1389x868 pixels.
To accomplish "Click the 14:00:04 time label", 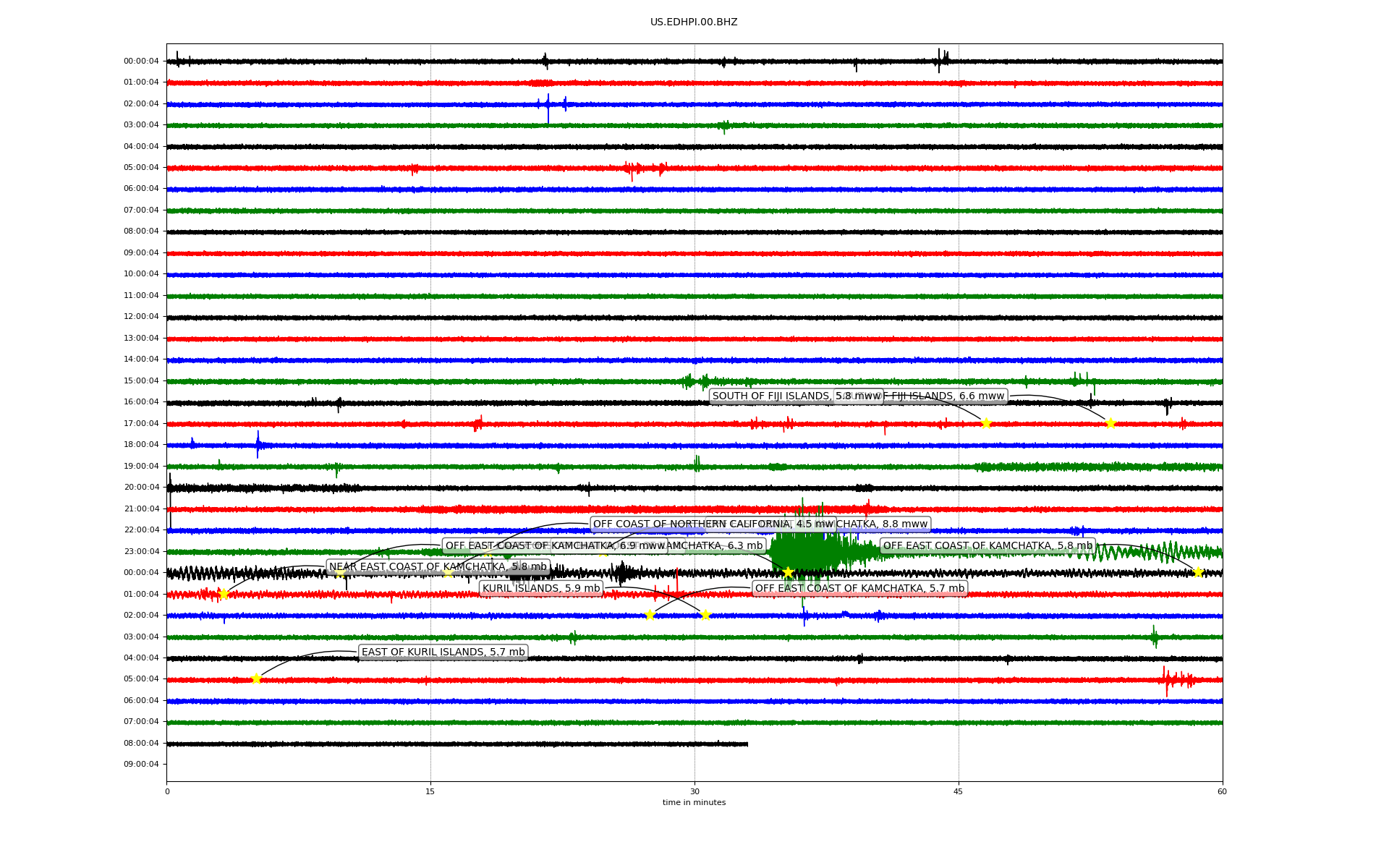I will tap(141, 359).
